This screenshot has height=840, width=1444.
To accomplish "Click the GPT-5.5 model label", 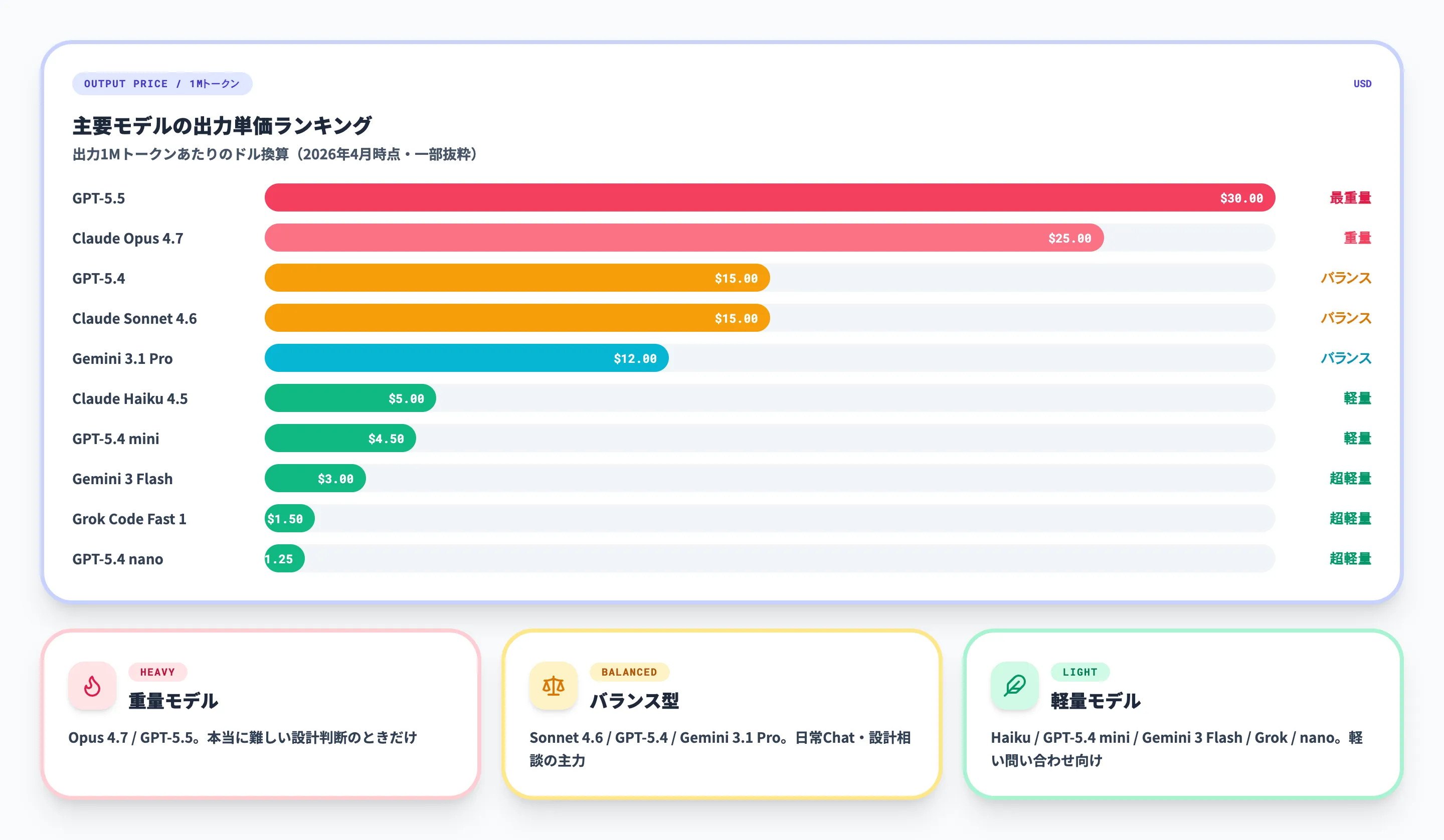I will point(99,198).
